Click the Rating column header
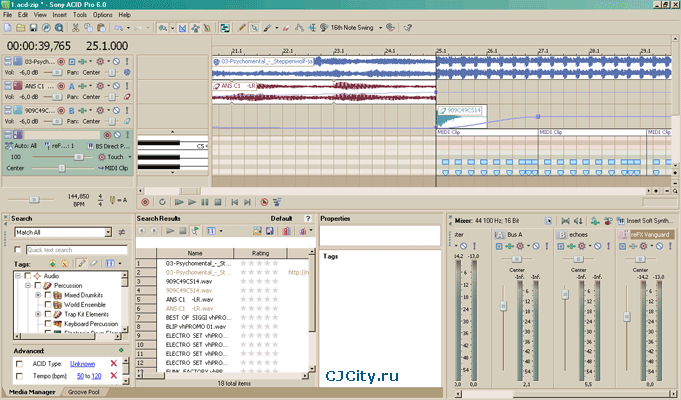The image size is (681, 400). point(260,253)
